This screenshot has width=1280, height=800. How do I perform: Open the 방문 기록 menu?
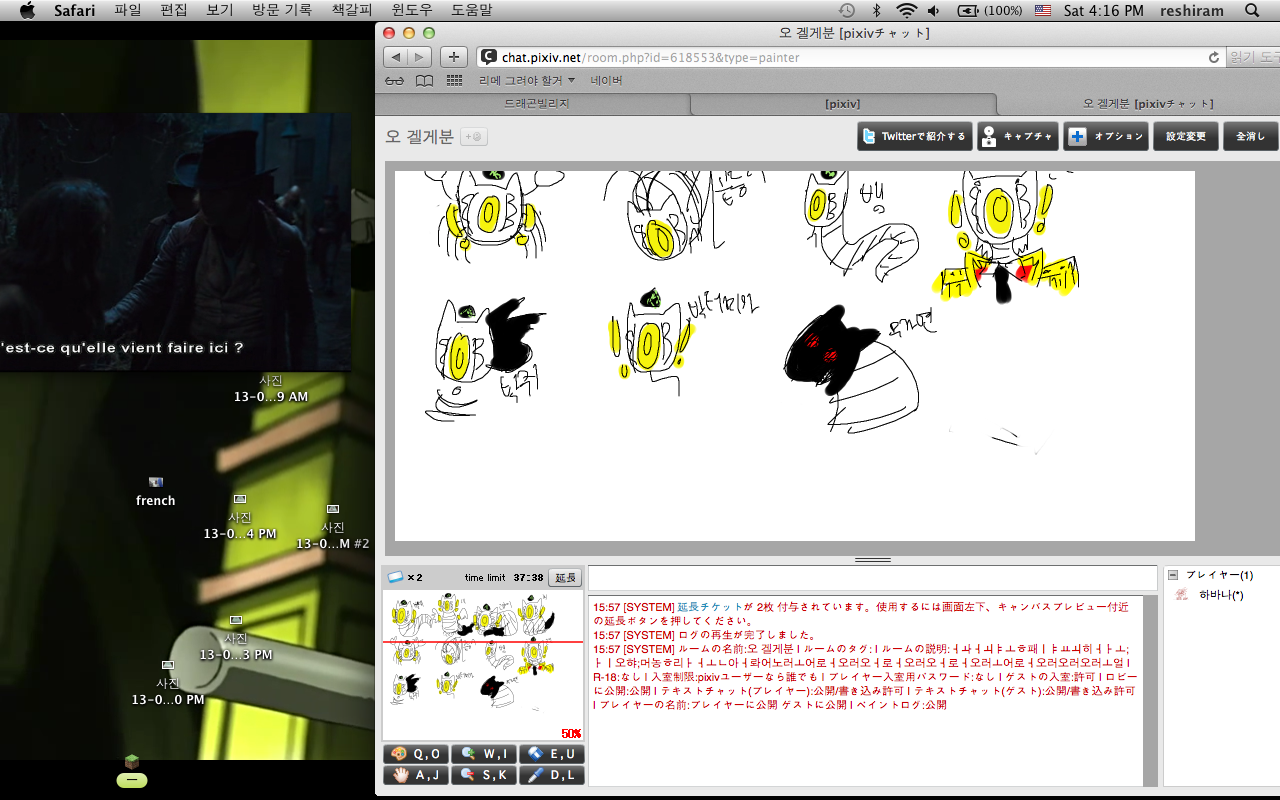coord(282,11)
